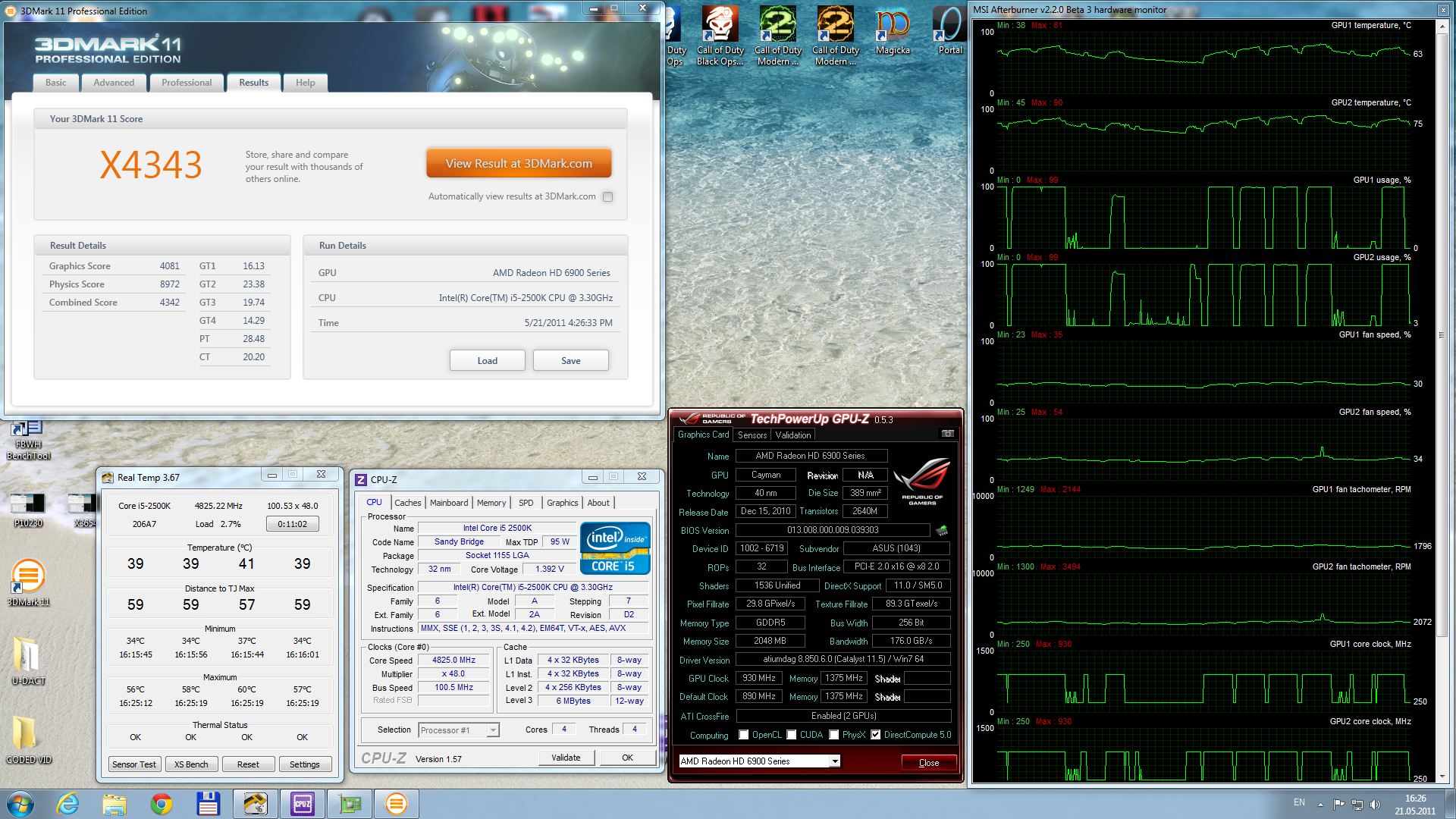Click the ROG logo in GPU-Z
The image size is (1456, 819).
(922, 481)
